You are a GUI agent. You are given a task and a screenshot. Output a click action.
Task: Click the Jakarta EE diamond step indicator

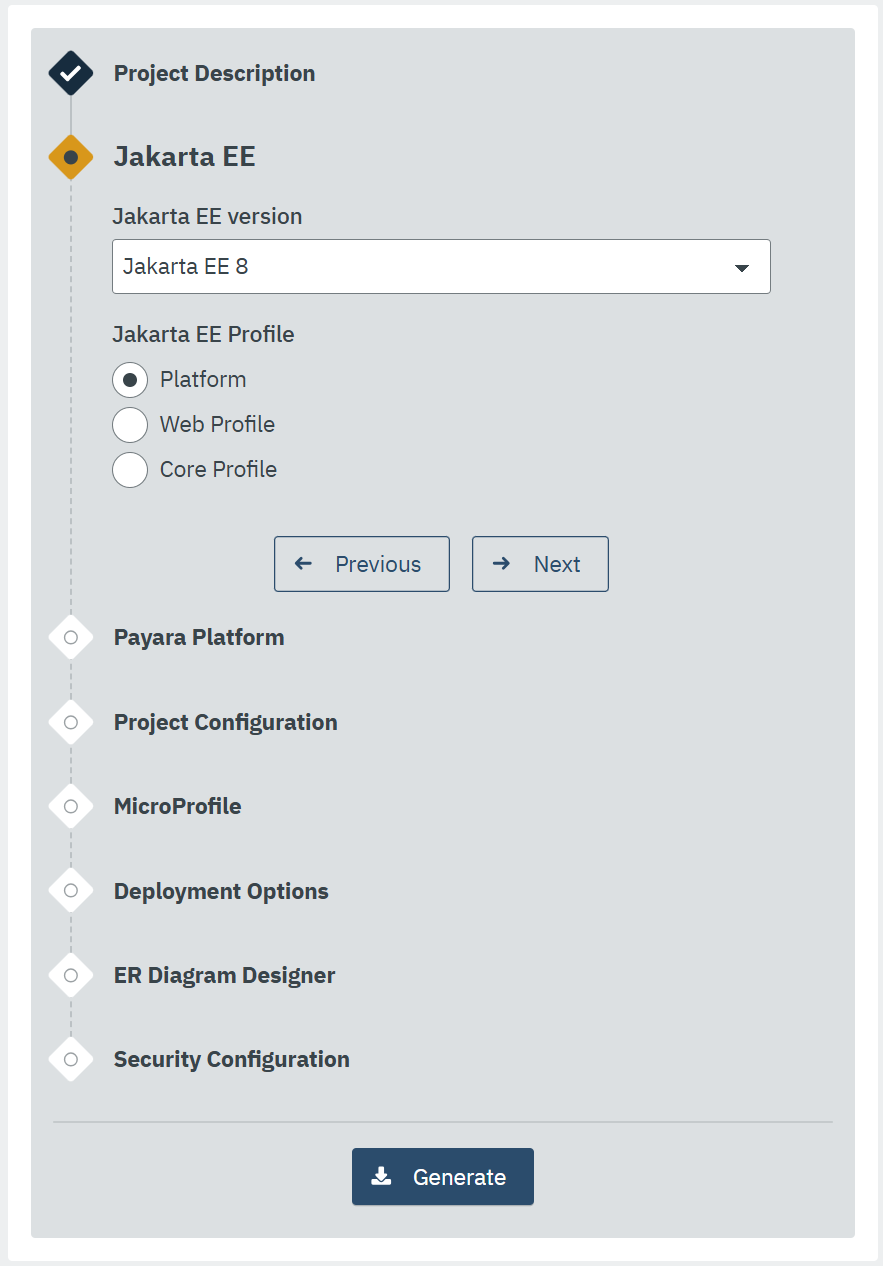tap(70, 156)
